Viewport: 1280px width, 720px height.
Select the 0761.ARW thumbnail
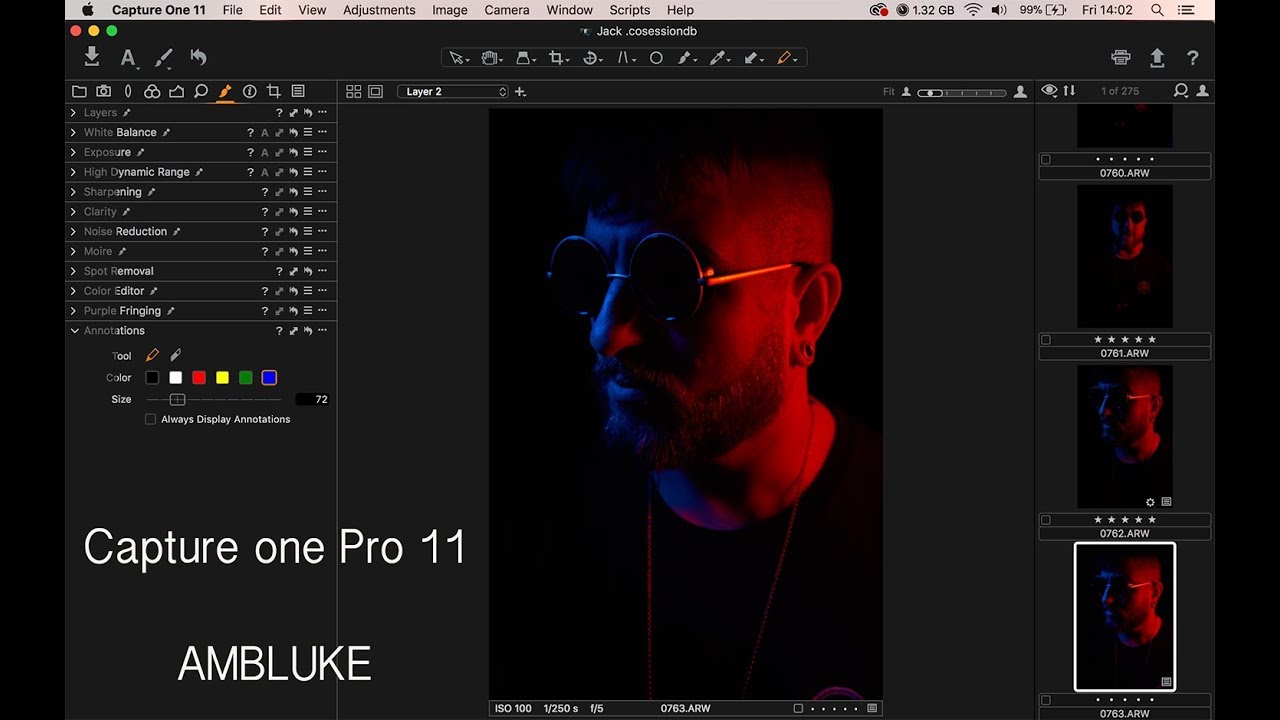point(1124,257)
